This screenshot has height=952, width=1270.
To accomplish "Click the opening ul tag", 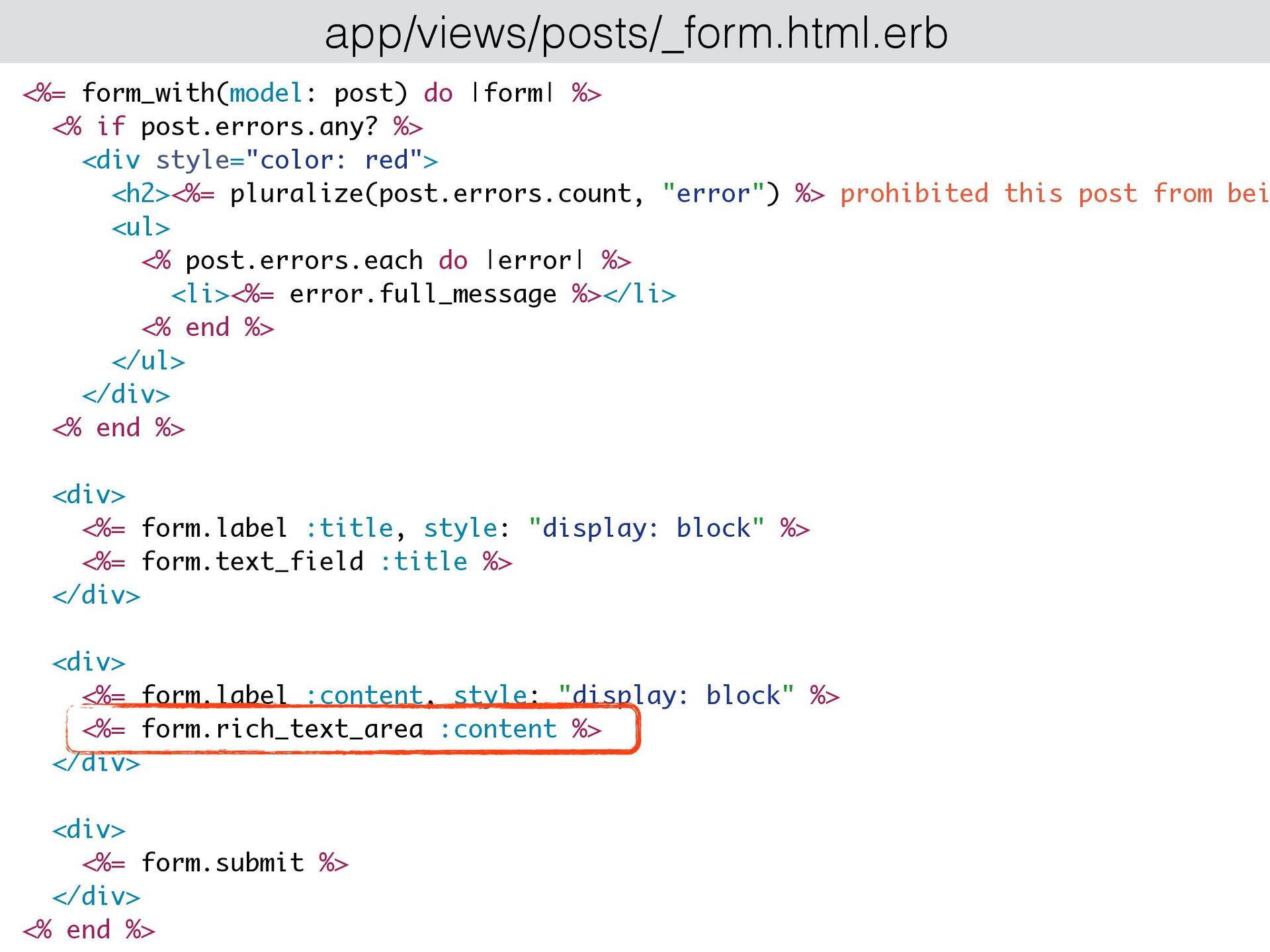I will point(141,227).
